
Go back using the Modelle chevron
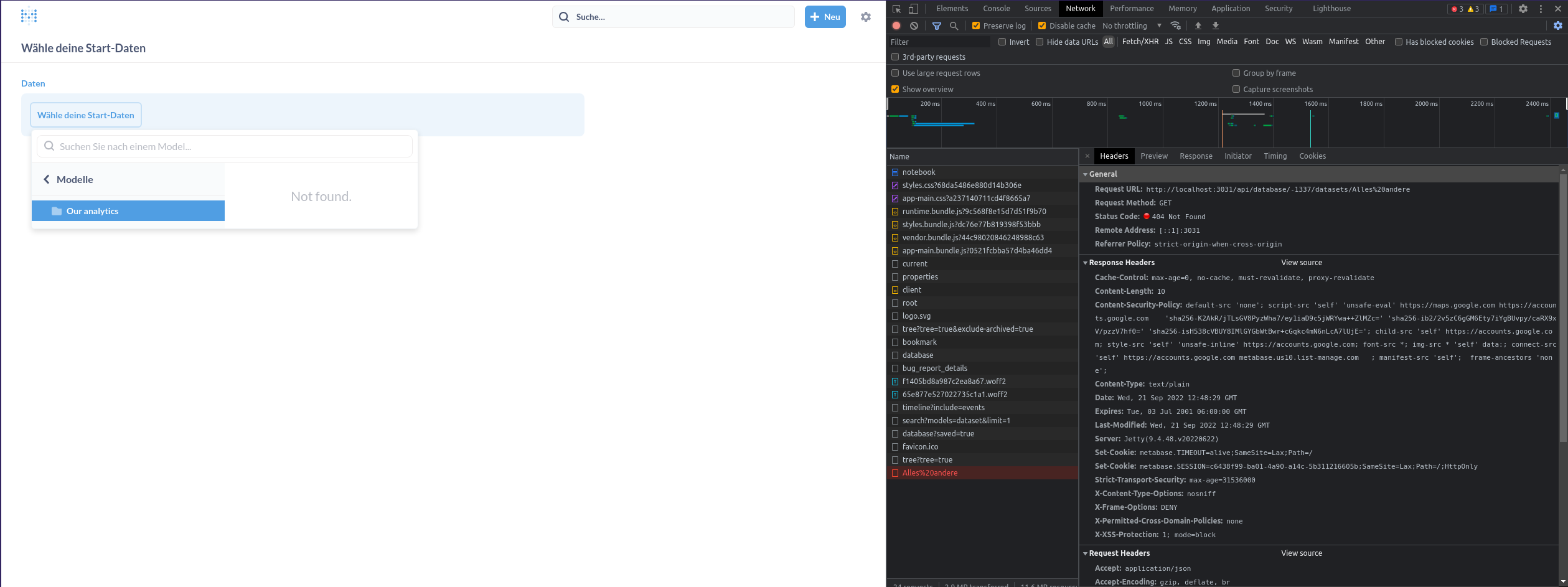point(47,179)
